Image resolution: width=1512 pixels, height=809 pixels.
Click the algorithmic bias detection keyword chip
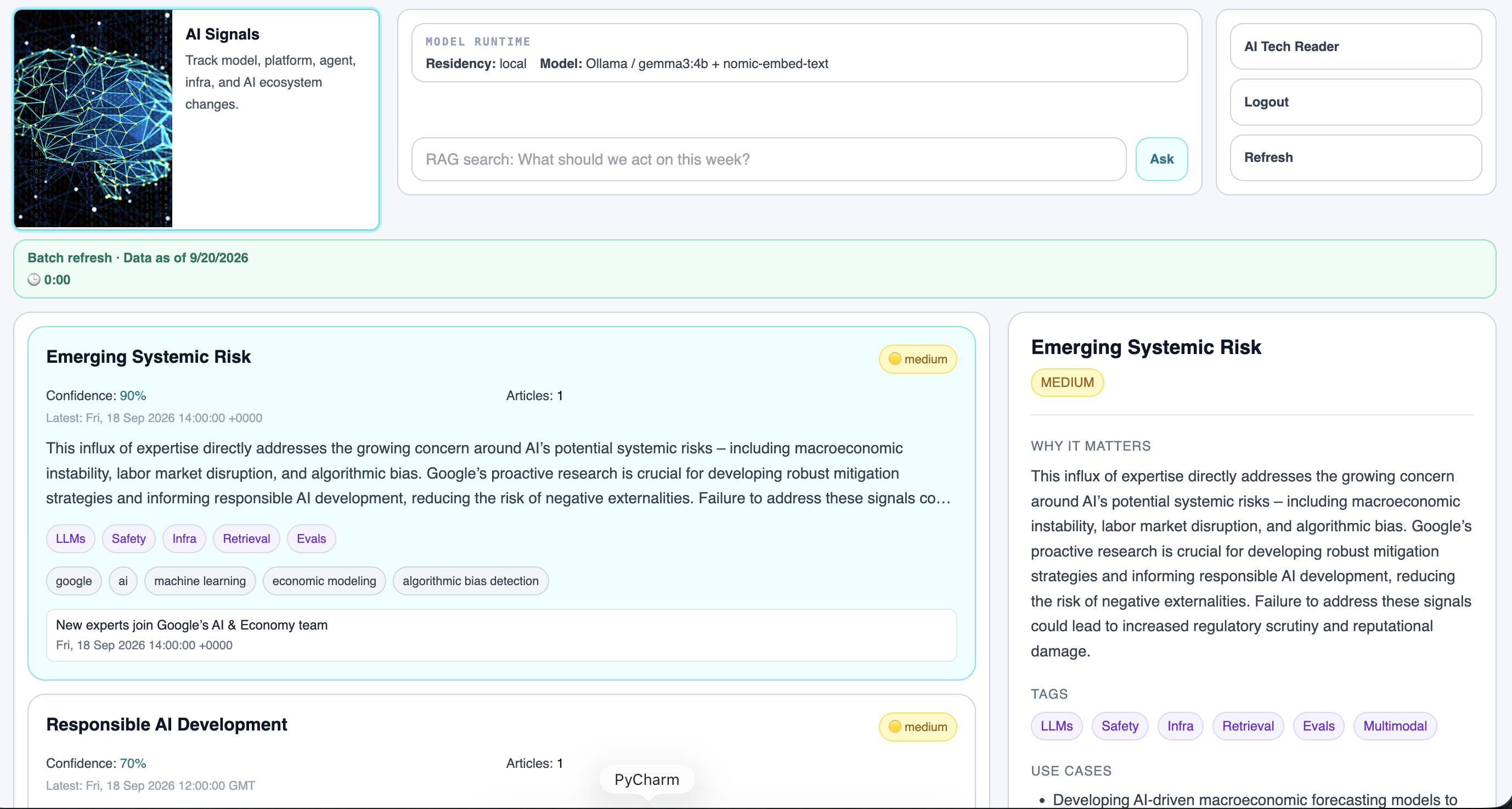coord(471,581)
